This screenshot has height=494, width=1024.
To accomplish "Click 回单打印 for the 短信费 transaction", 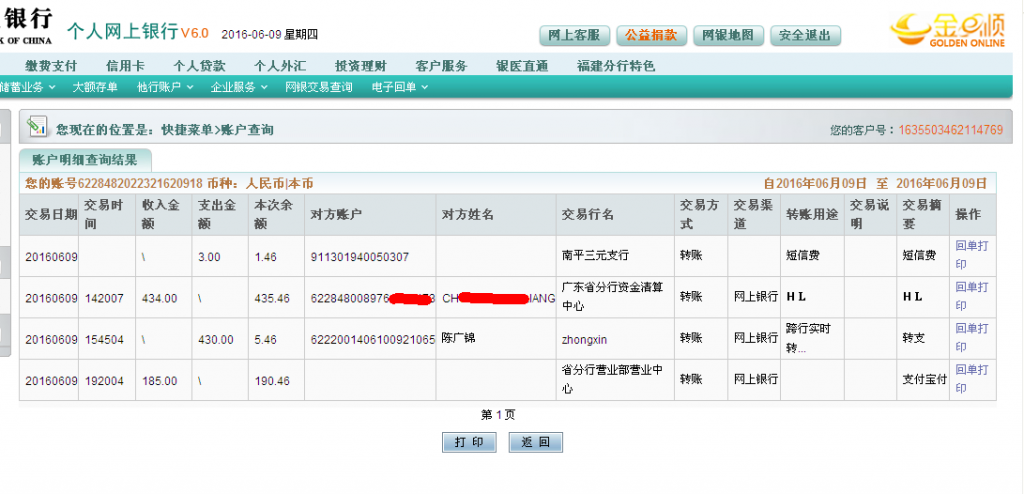I will [x=973, y=255].
